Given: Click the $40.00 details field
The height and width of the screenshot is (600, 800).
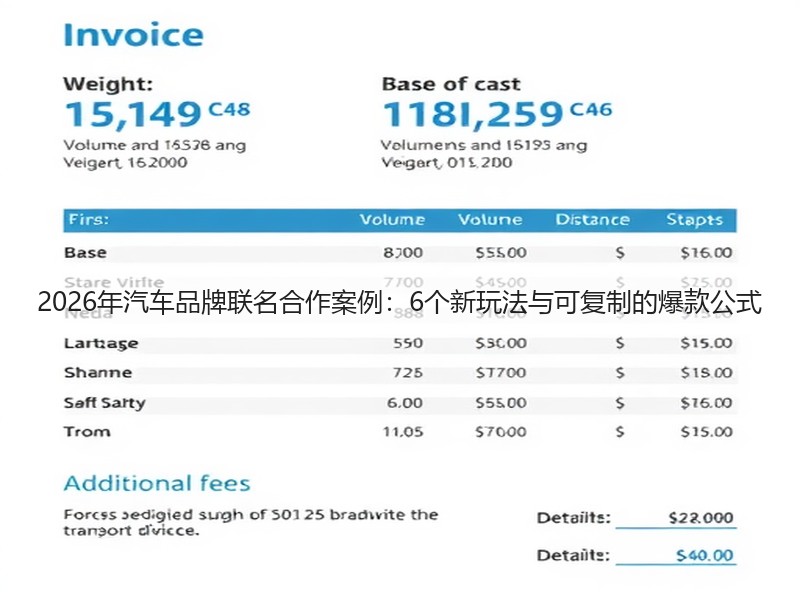Looking at the screenshot, I should pos(676,555).
